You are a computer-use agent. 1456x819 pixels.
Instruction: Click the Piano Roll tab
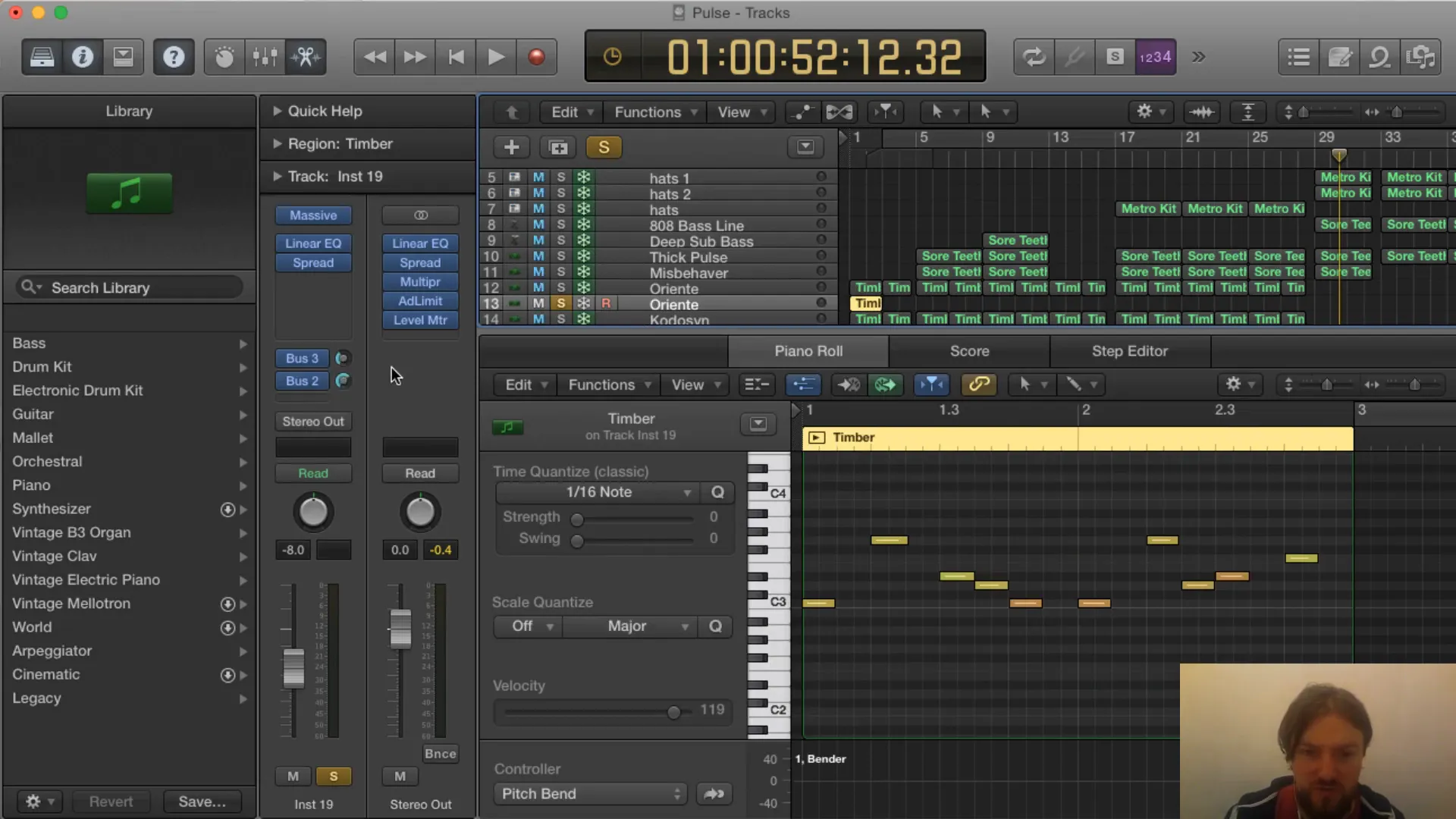point(808,350)
